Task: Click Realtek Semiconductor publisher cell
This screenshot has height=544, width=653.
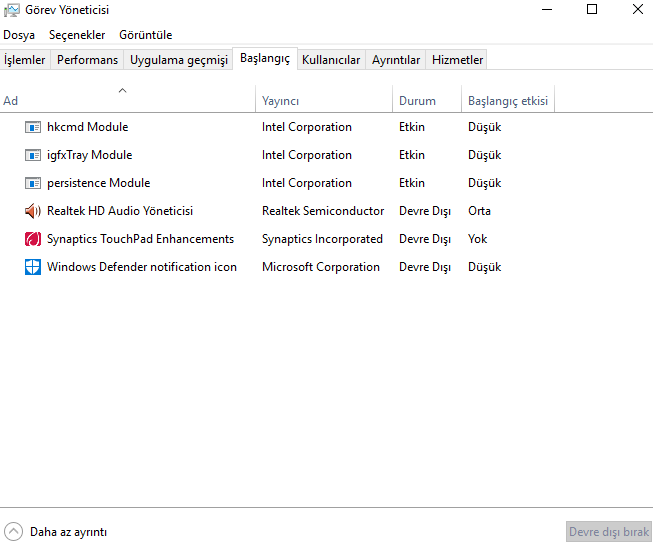Action: tap(323, 211)
